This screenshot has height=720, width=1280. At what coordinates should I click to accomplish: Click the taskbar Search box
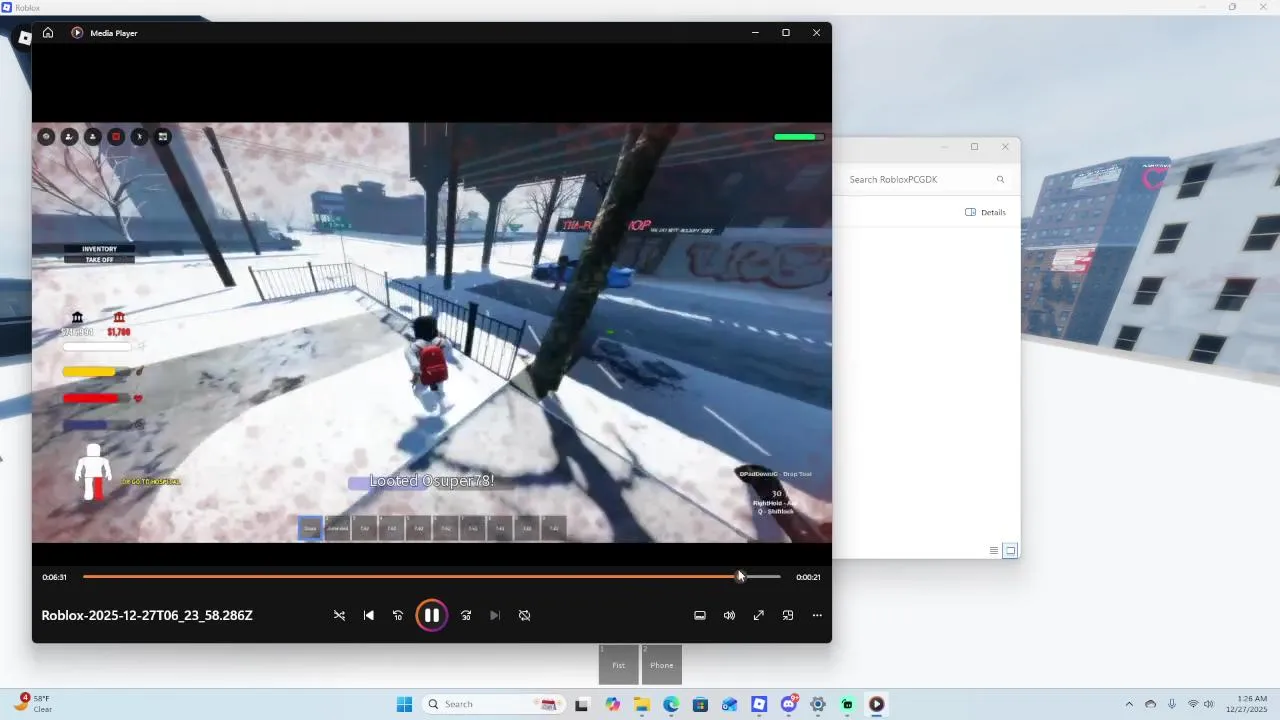[x=492, y=704]
